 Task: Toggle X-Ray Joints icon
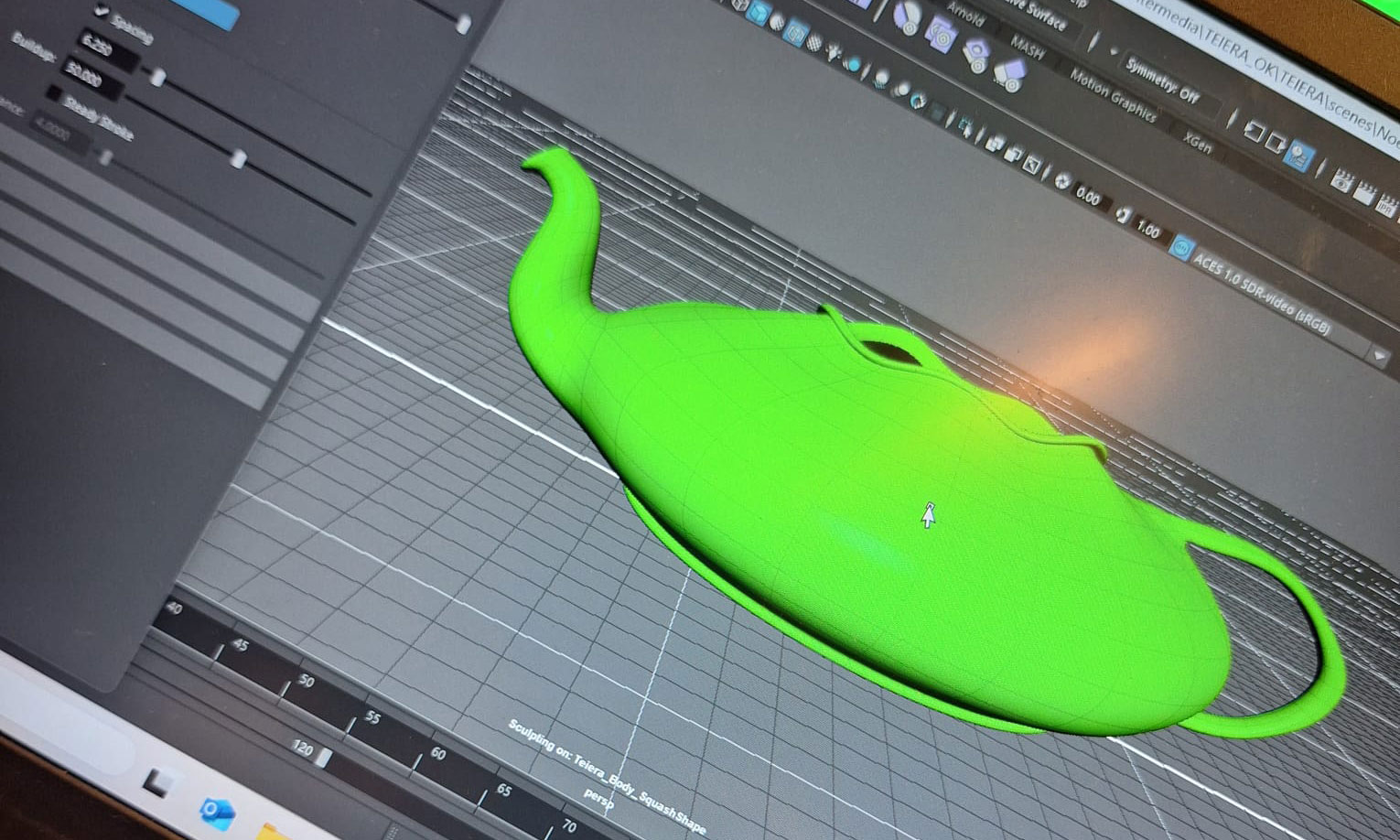point(1032,165)
